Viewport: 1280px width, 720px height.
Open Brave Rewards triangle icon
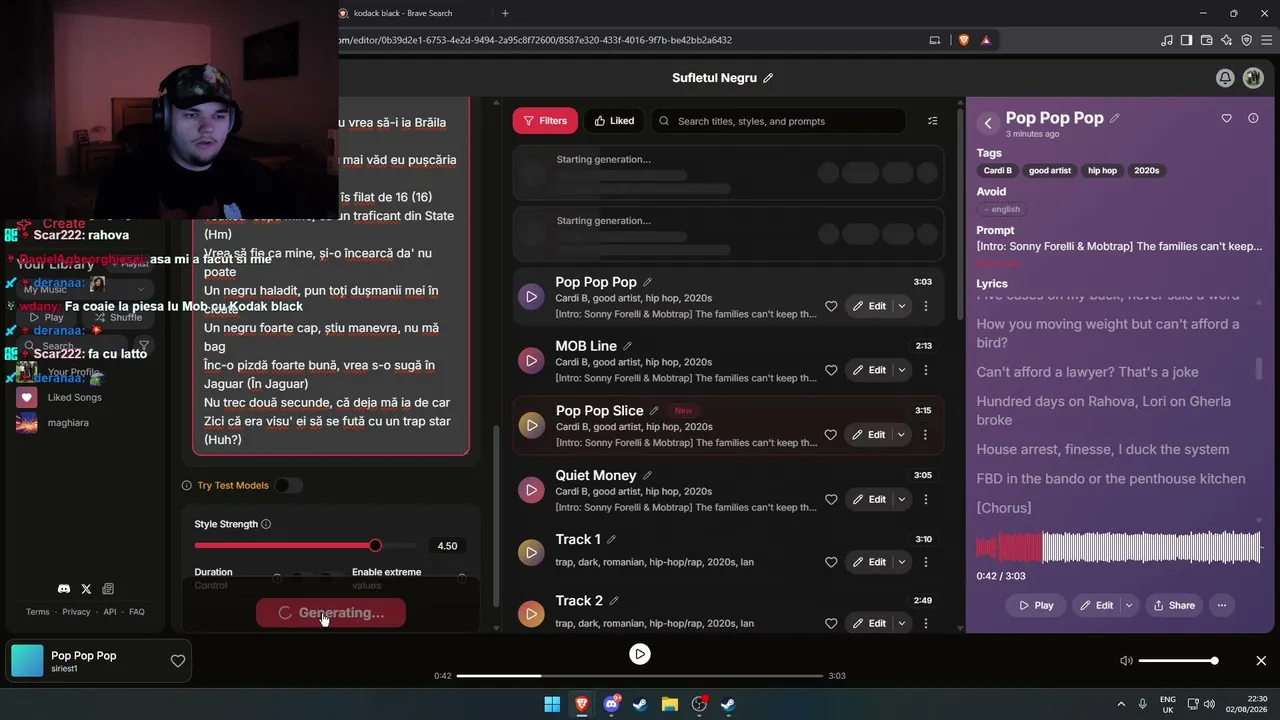coord(986,40)
